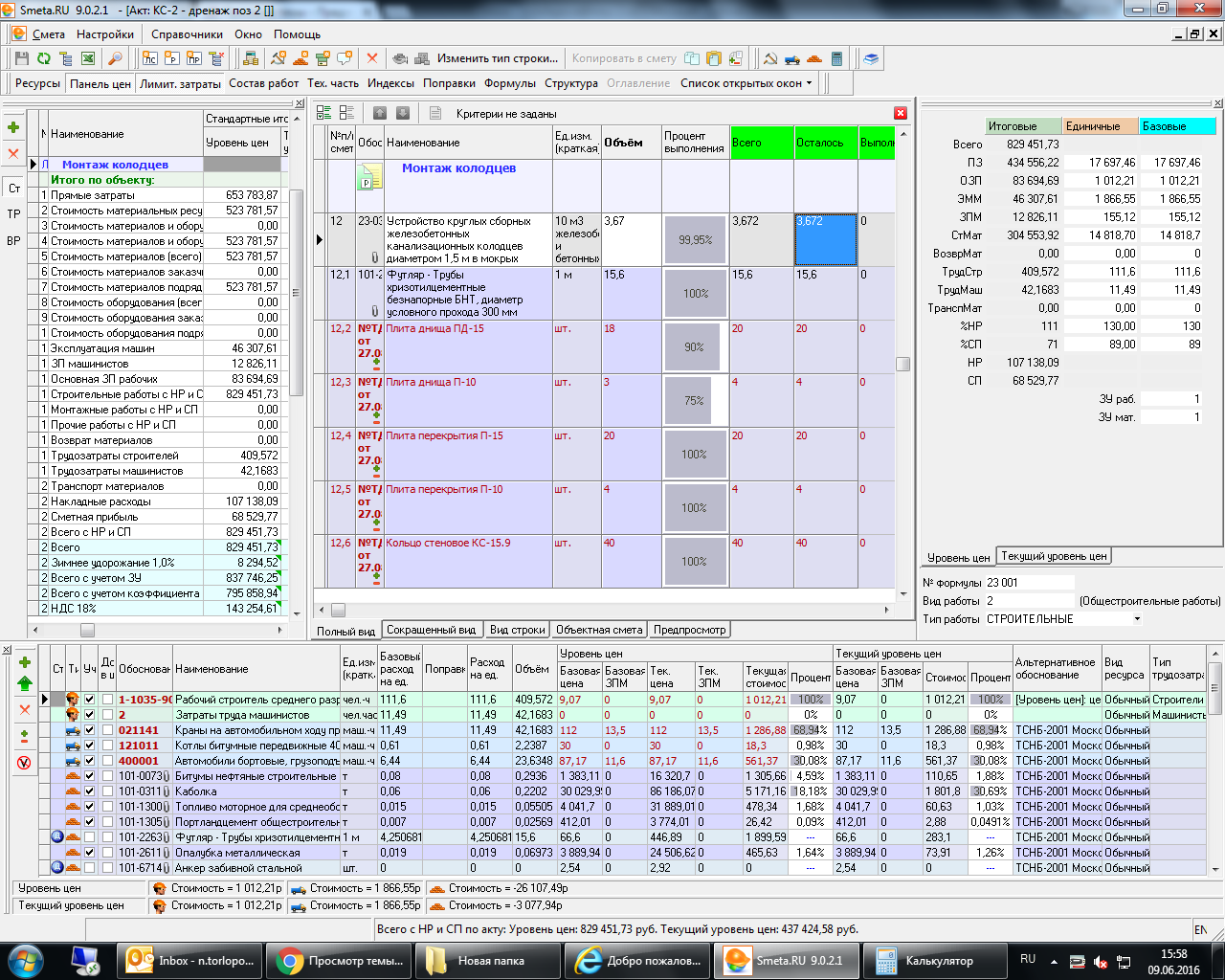This screenshot has height=980, width=1225.
Task: Click the red X delete icon in top toolbar
Action: (x=372, y=58)
